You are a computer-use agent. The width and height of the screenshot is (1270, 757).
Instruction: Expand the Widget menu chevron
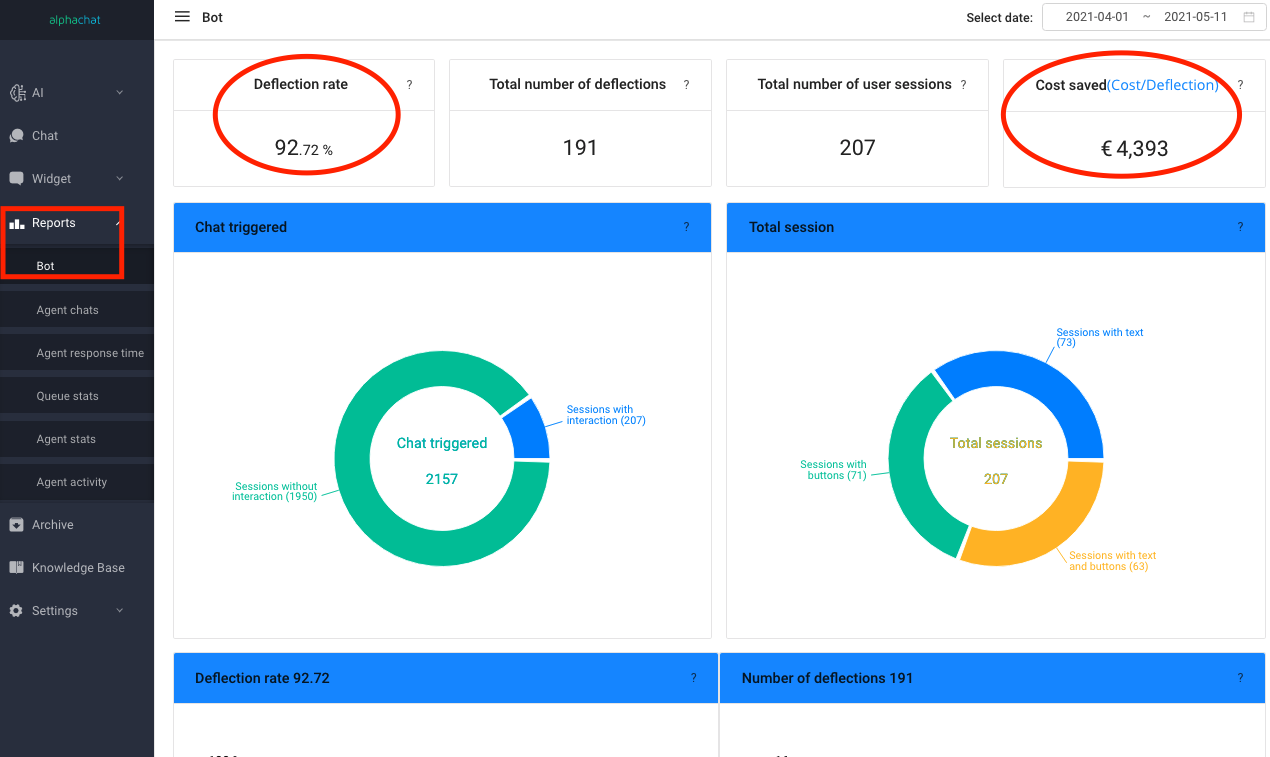[120, 179]
